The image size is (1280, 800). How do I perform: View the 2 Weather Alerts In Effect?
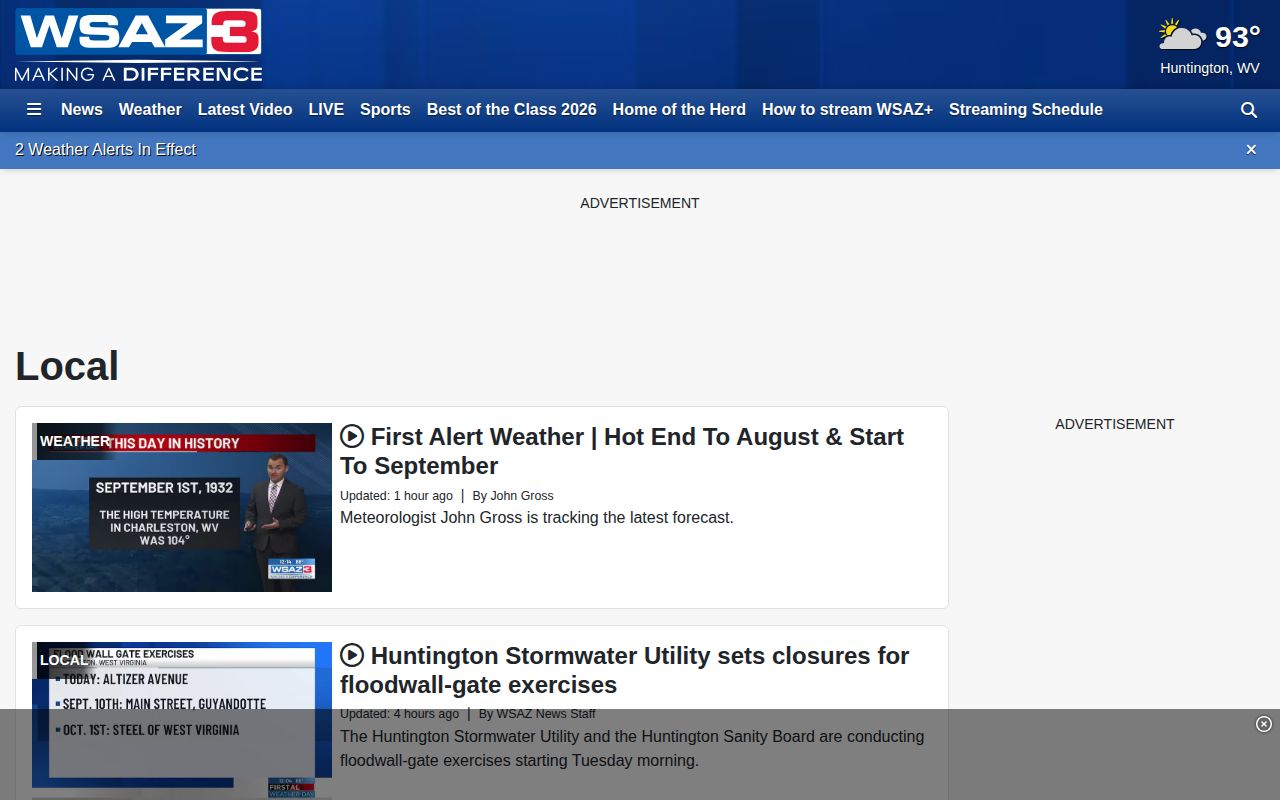point(106,150)
